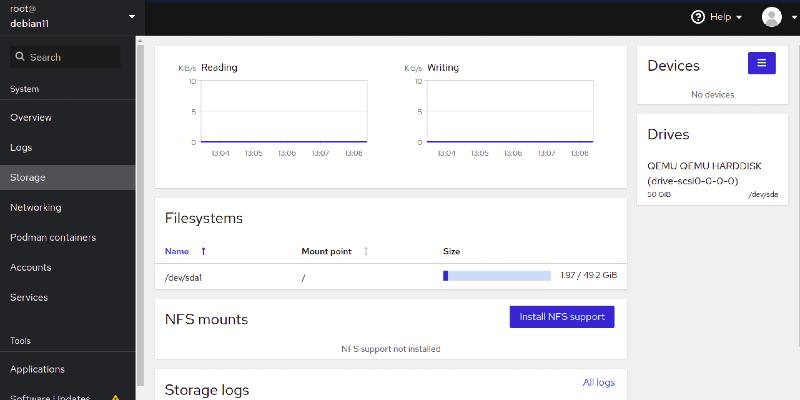
Task: Expand the root@debian11 host switcher
Action: click(x=131, y=17)
